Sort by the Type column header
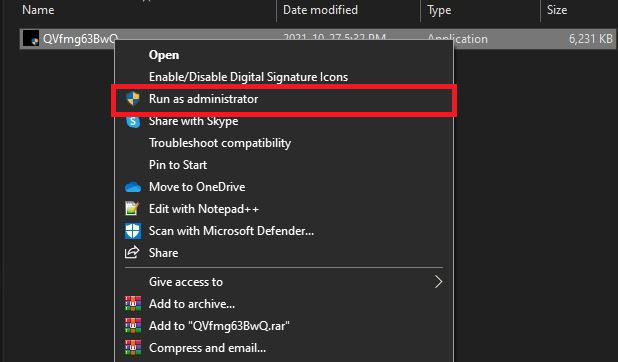Screen dimensions: 618x362 [439, 10]
